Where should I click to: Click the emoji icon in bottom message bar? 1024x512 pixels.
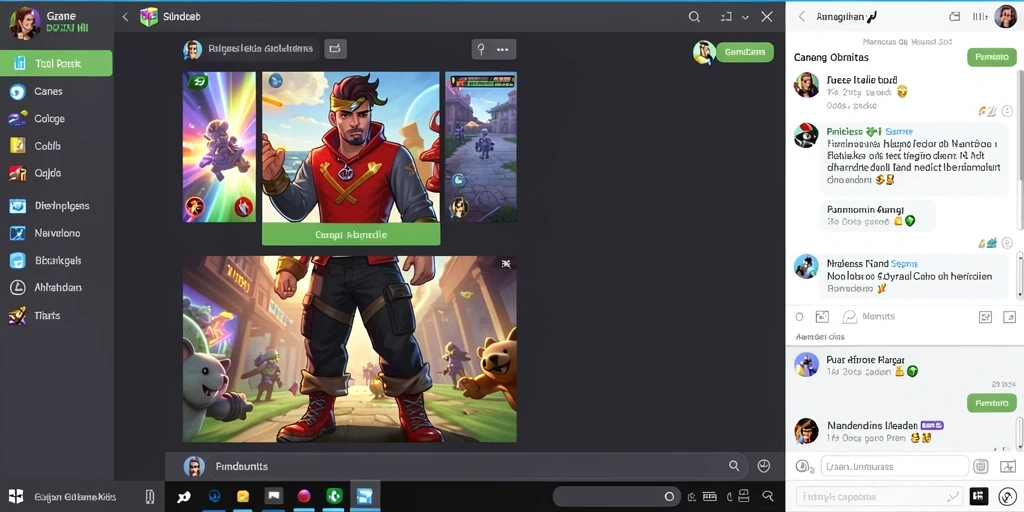coord(763,466)
